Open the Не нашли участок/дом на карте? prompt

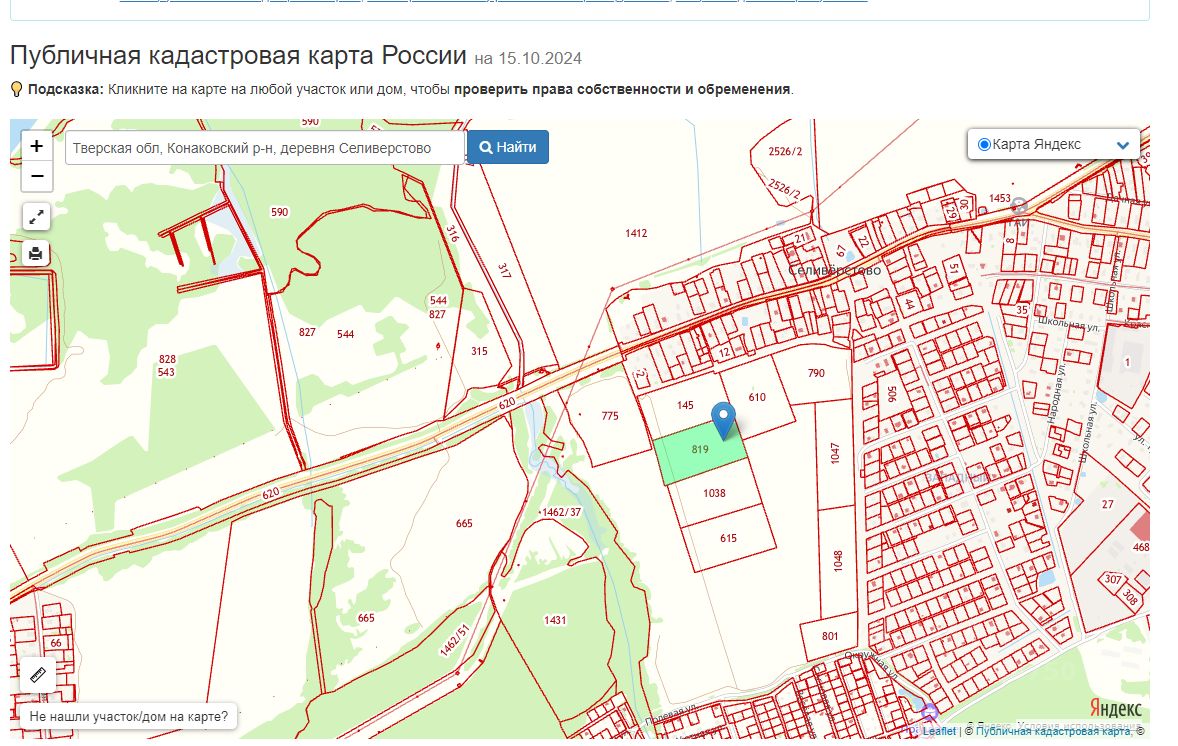128,717
